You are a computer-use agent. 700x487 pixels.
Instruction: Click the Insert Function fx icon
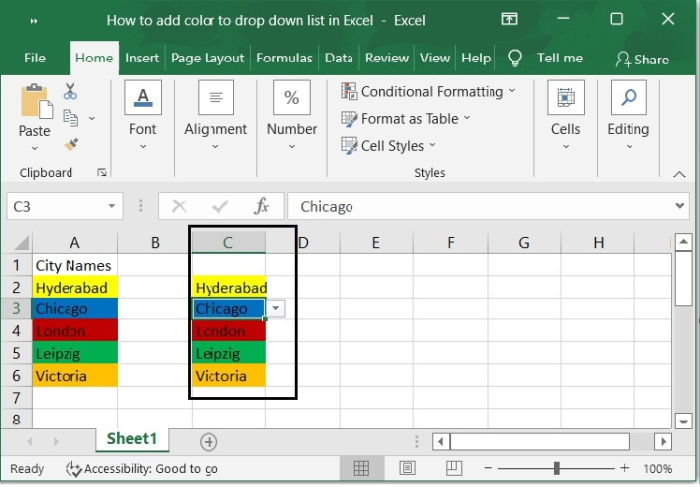[x=262, y=206]
